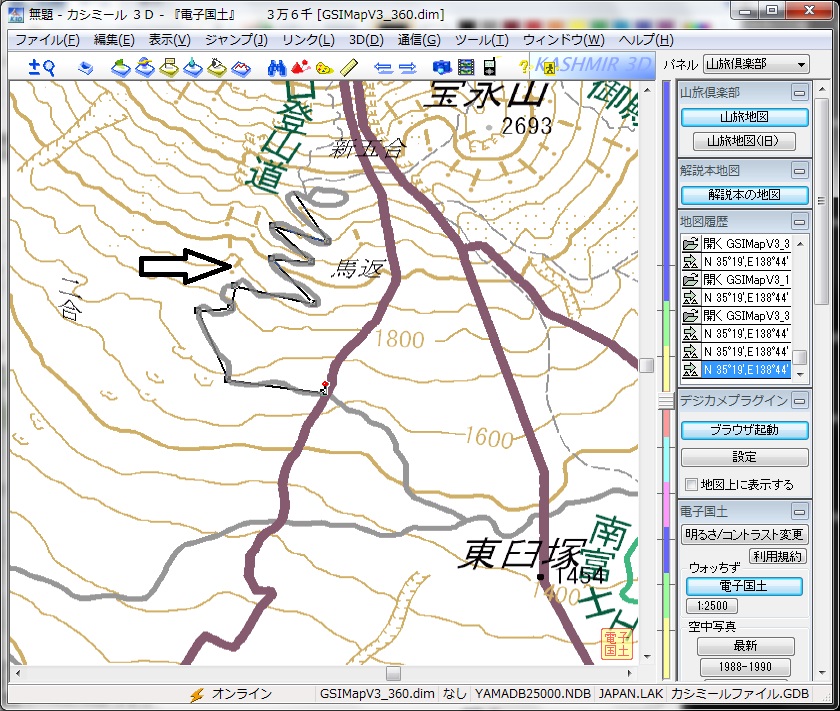Click the down arrow of the 地図履歴 list scrollbar
840x711 pixels.
(x=800, y=375)
